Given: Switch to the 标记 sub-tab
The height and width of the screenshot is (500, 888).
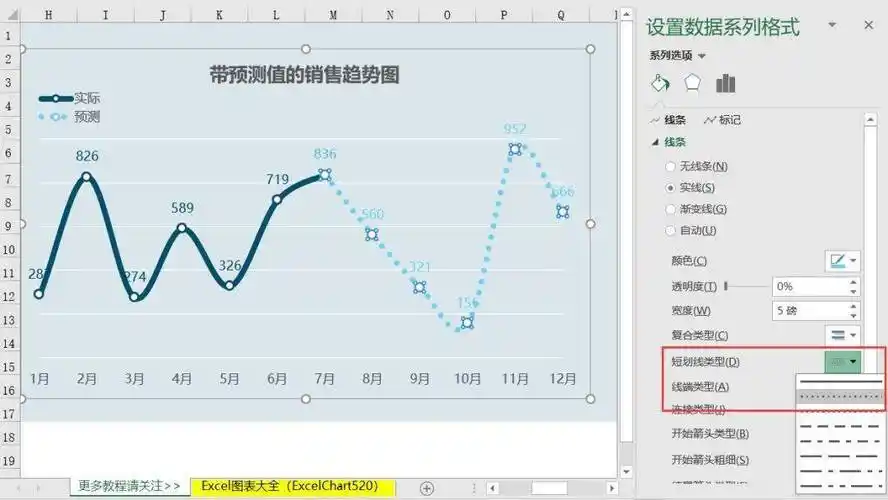Looking at the screenshot, I should [722, 120].
